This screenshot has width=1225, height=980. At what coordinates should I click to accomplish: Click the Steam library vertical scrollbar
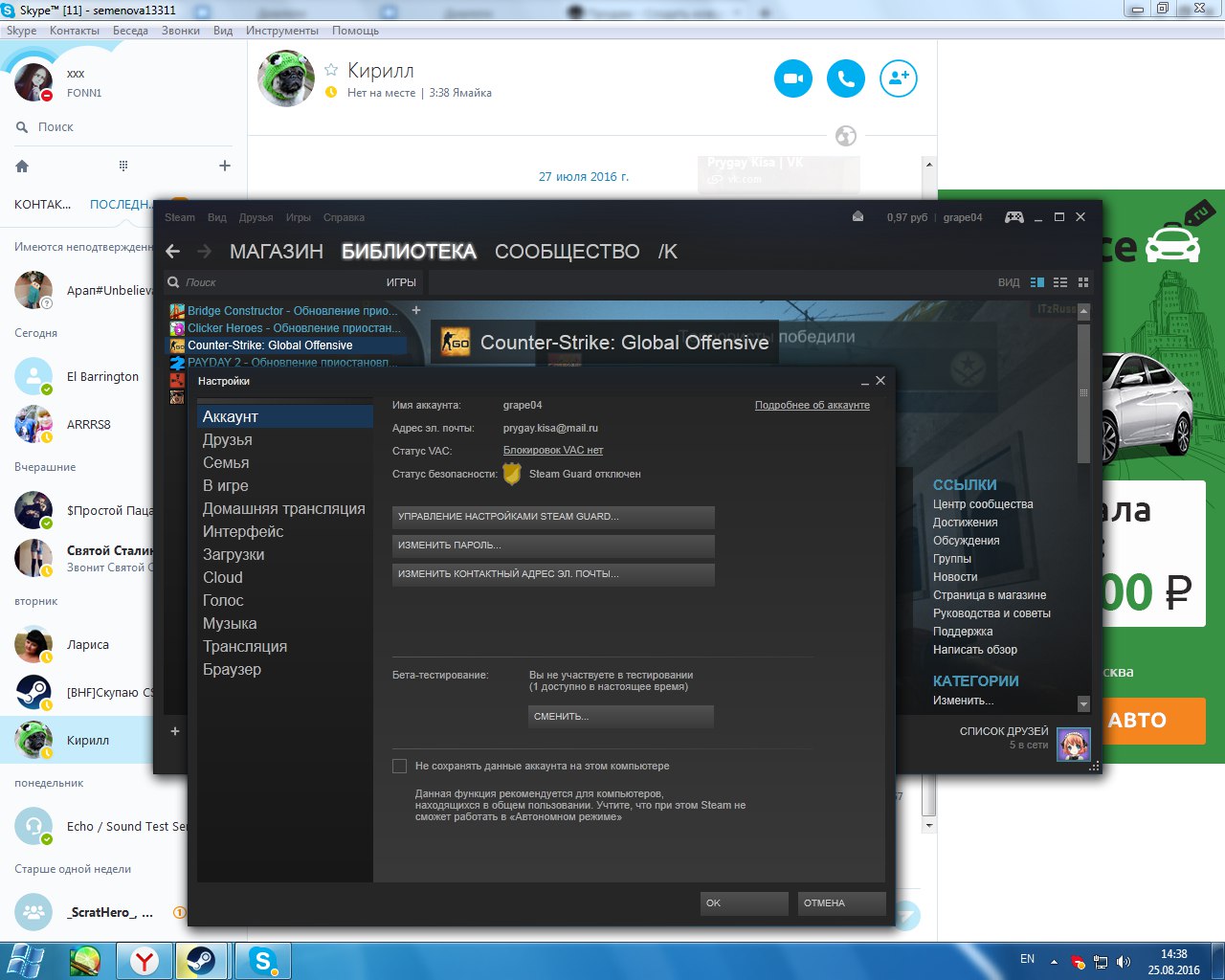1083,394
